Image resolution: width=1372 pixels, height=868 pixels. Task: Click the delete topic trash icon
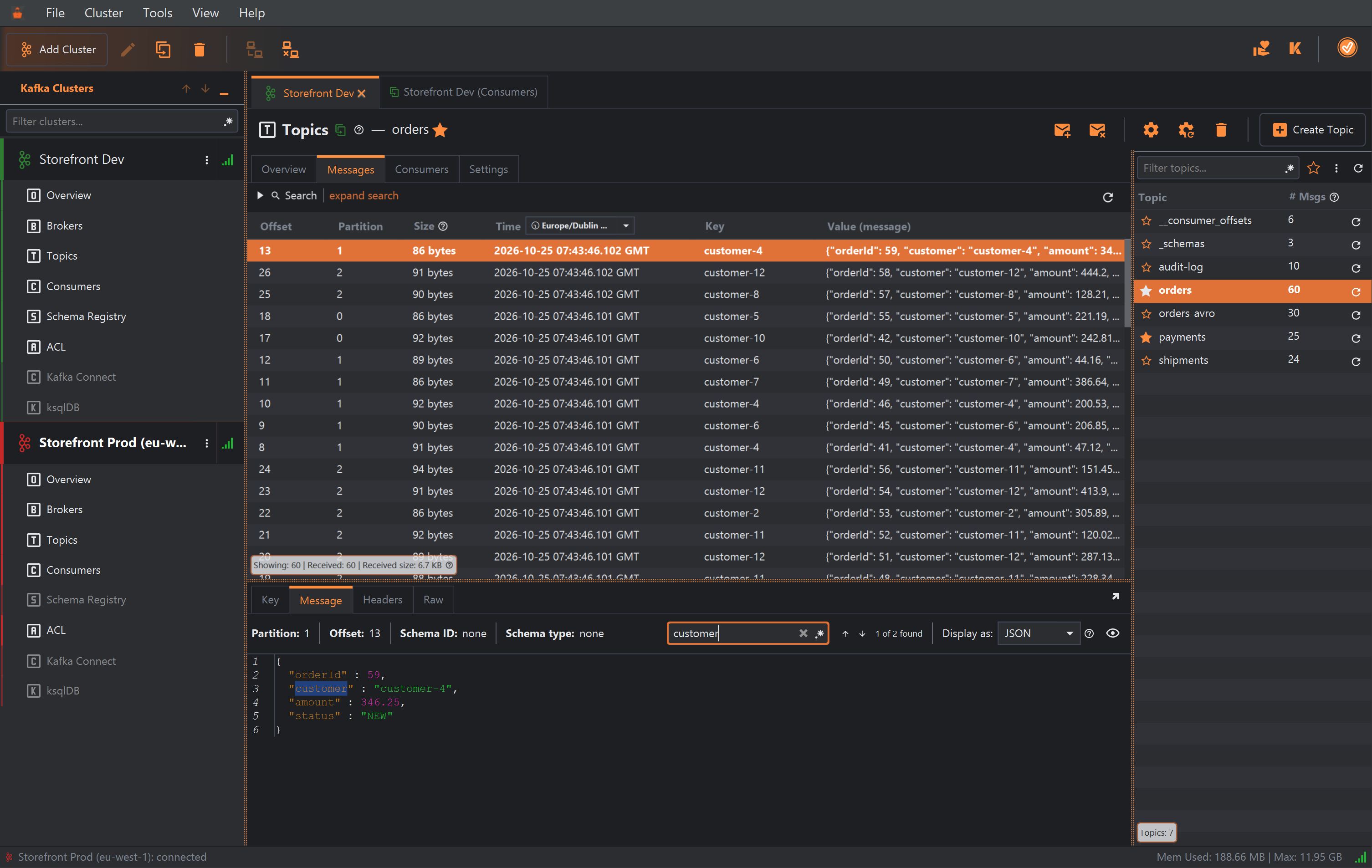(1220, 130)
